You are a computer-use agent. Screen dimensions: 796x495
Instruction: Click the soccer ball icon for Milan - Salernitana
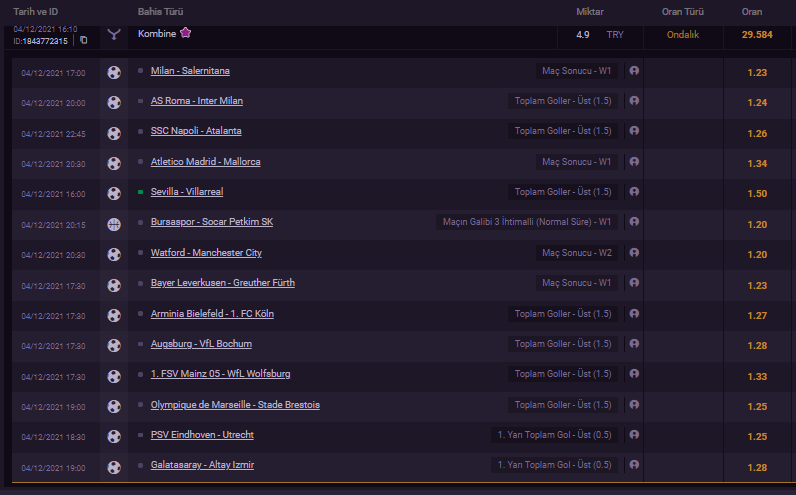point(114,73)
